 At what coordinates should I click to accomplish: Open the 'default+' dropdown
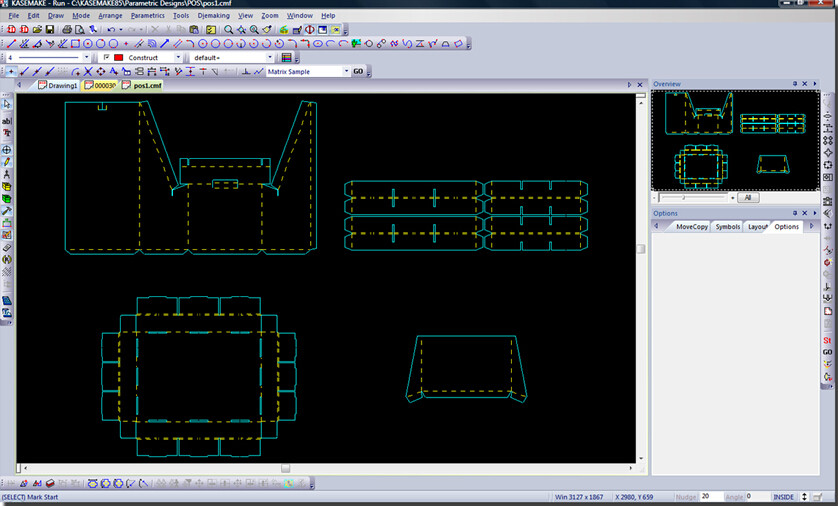[x=269, y=57]
